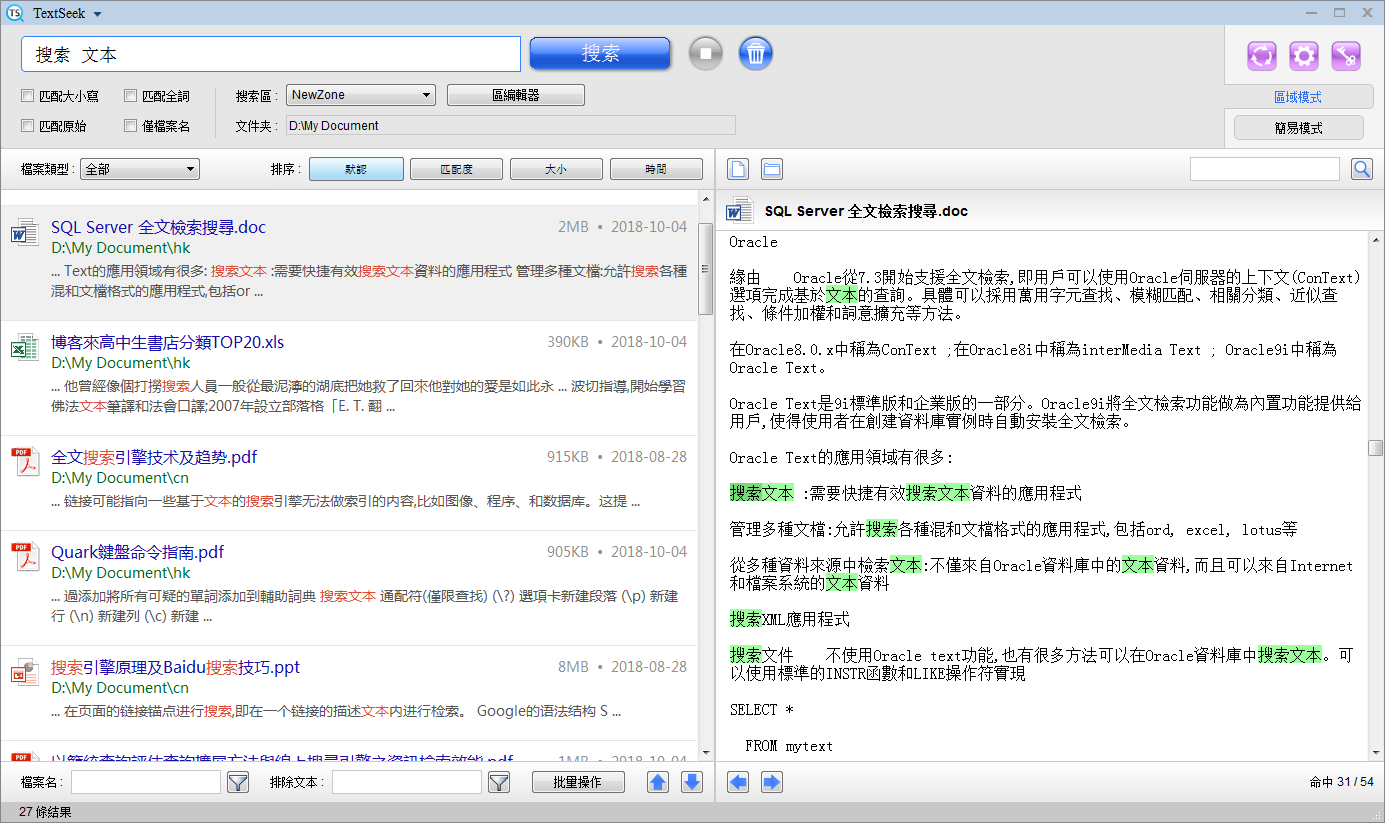1385x823 pixels.
Task: Jump to previous hit with left arrow
Action: 738,782
